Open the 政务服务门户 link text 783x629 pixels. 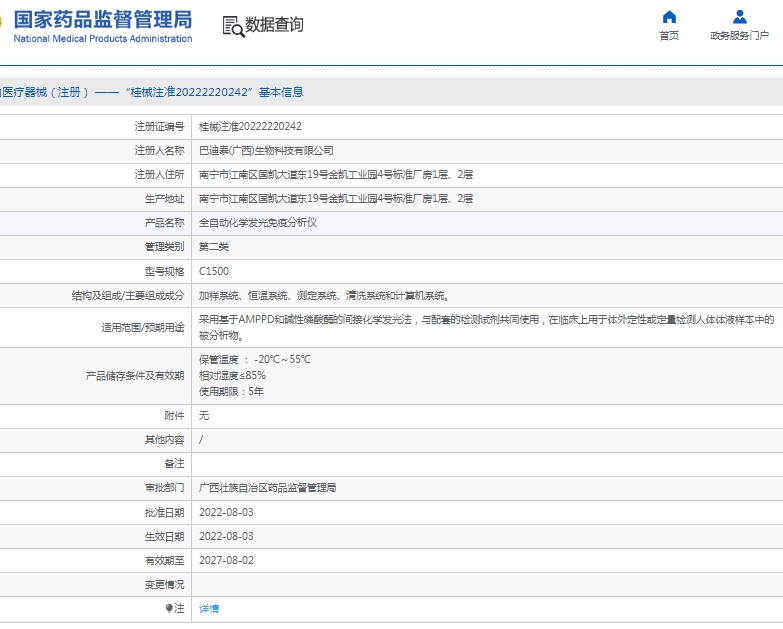tap(740, 35)
